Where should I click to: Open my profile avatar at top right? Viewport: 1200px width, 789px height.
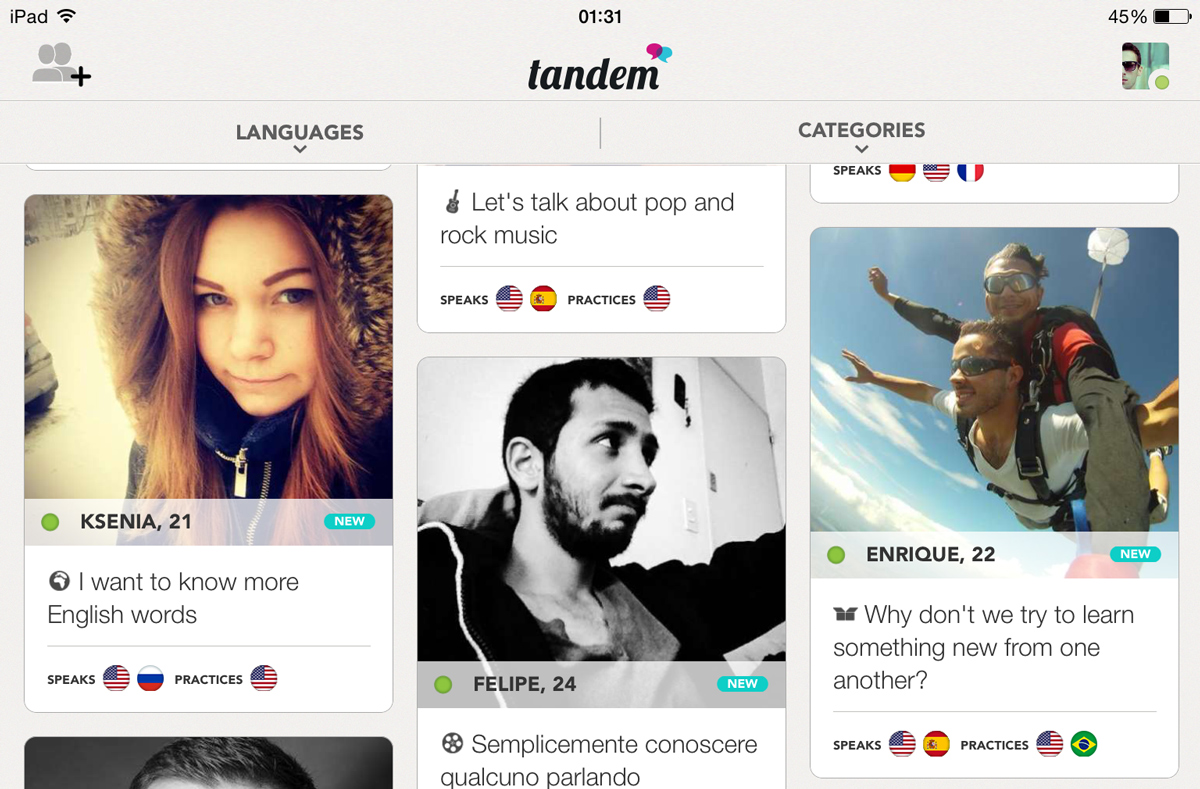[x=1146, y=66]
